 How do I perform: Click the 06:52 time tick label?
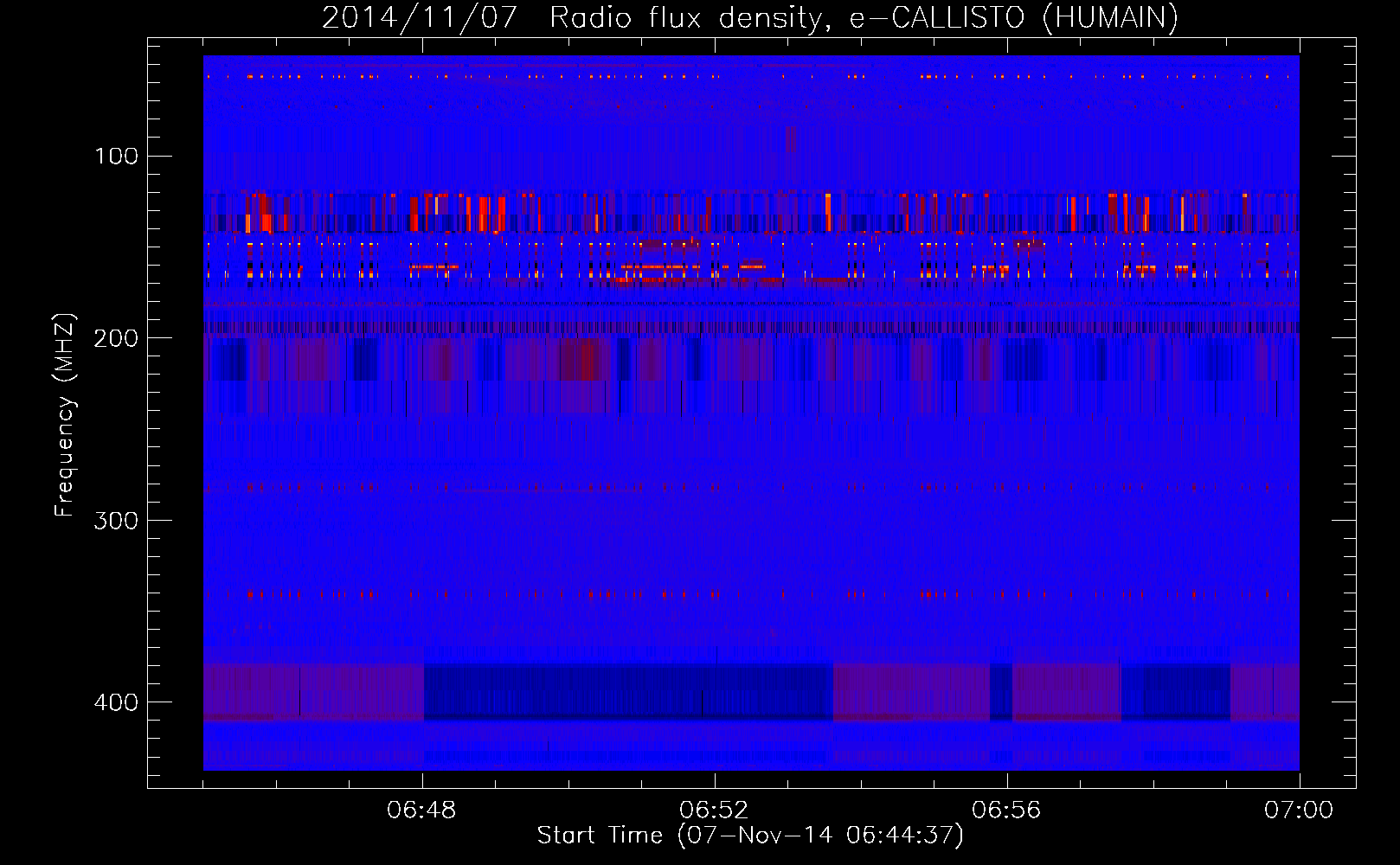coord(715,811)
